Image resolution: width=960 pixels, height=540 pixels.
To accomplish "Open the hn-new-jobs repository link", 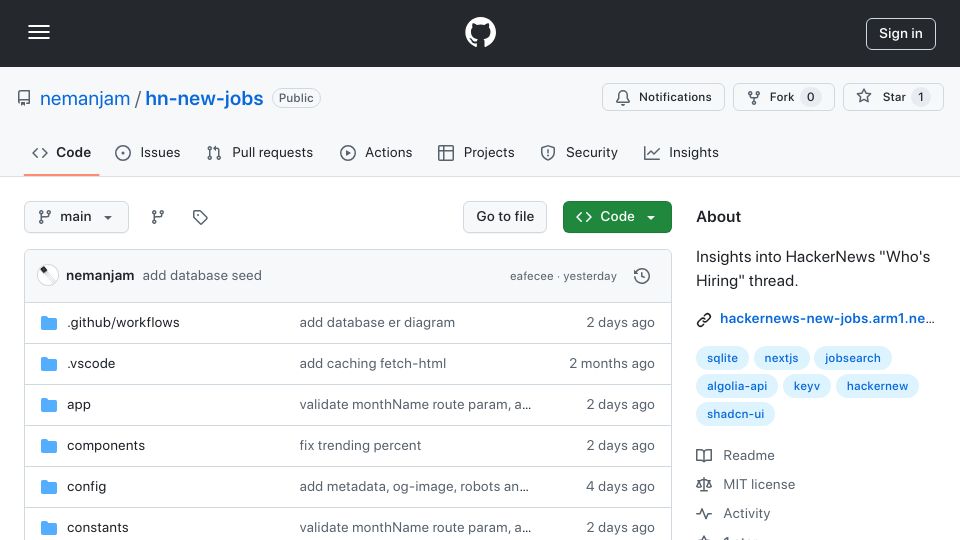I will coord(204,98).
